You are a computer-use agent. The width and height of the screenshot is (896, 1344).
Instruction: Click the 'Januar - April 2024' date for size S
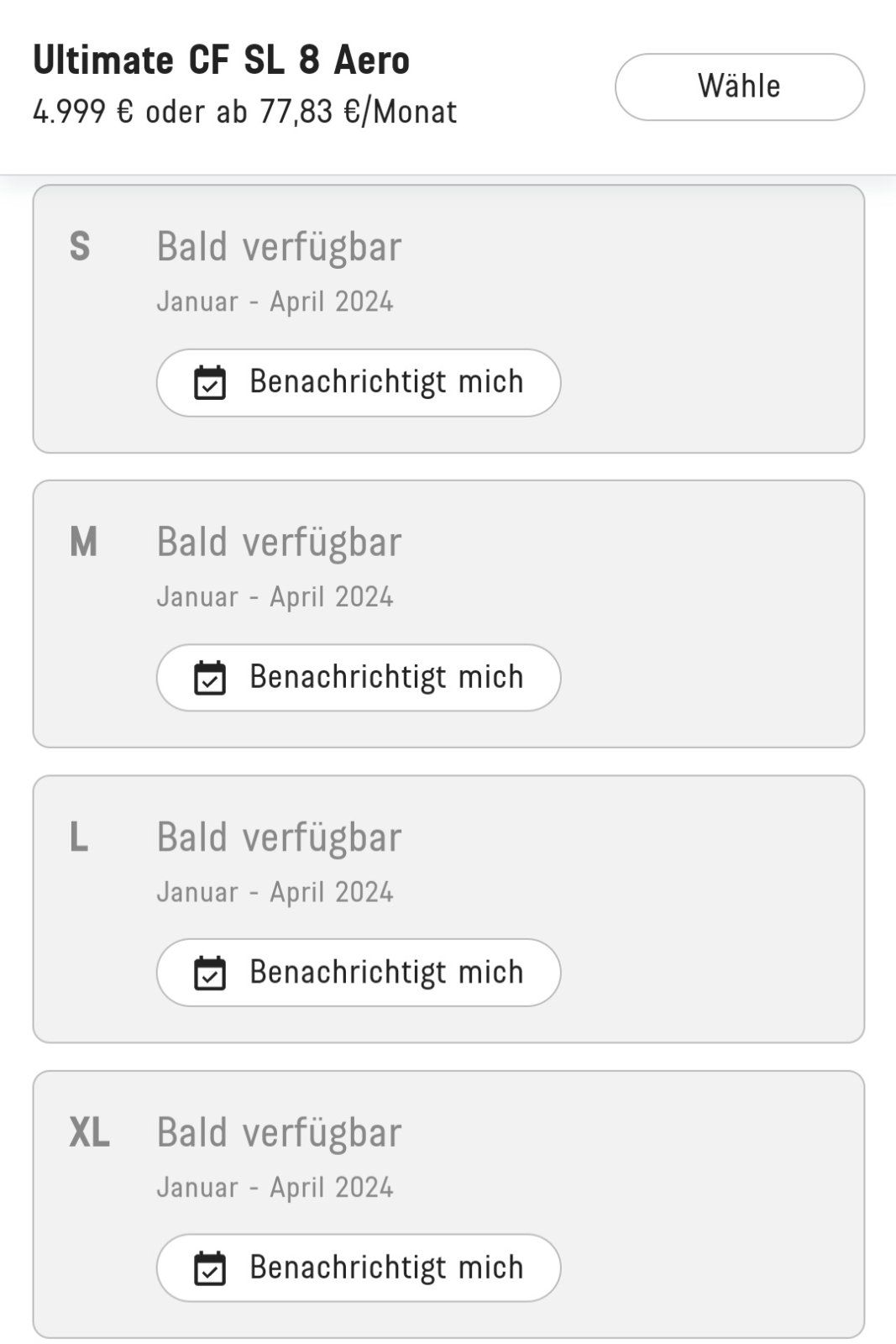click(x=275, y=302)
